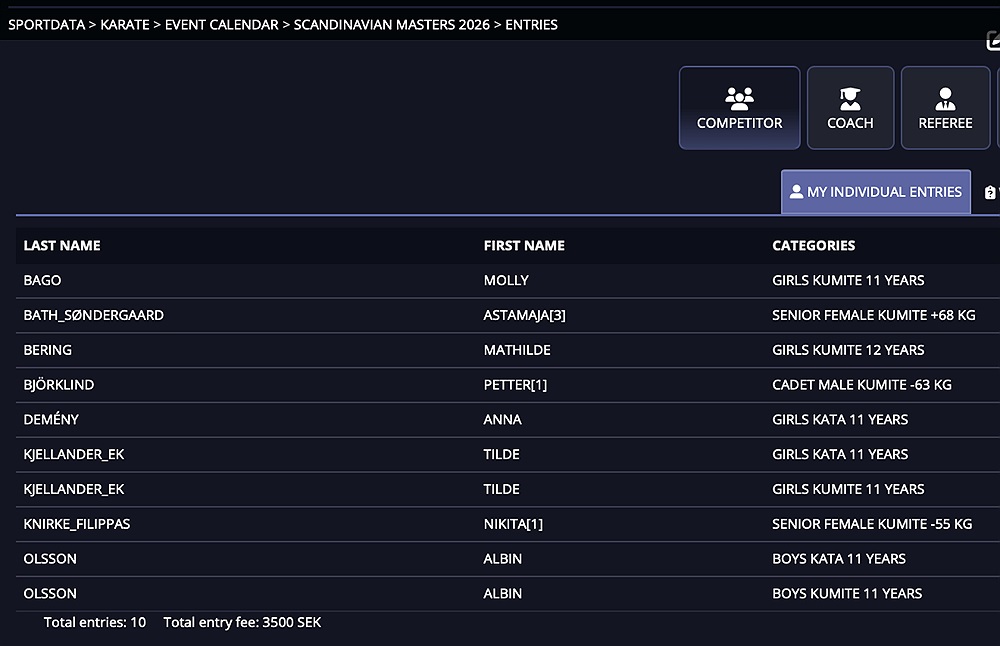This screenshot has height=646, width=1000.
Task: Open Scandinavian Masters 2026 breadcrumb link
Action: click(392, 25)
